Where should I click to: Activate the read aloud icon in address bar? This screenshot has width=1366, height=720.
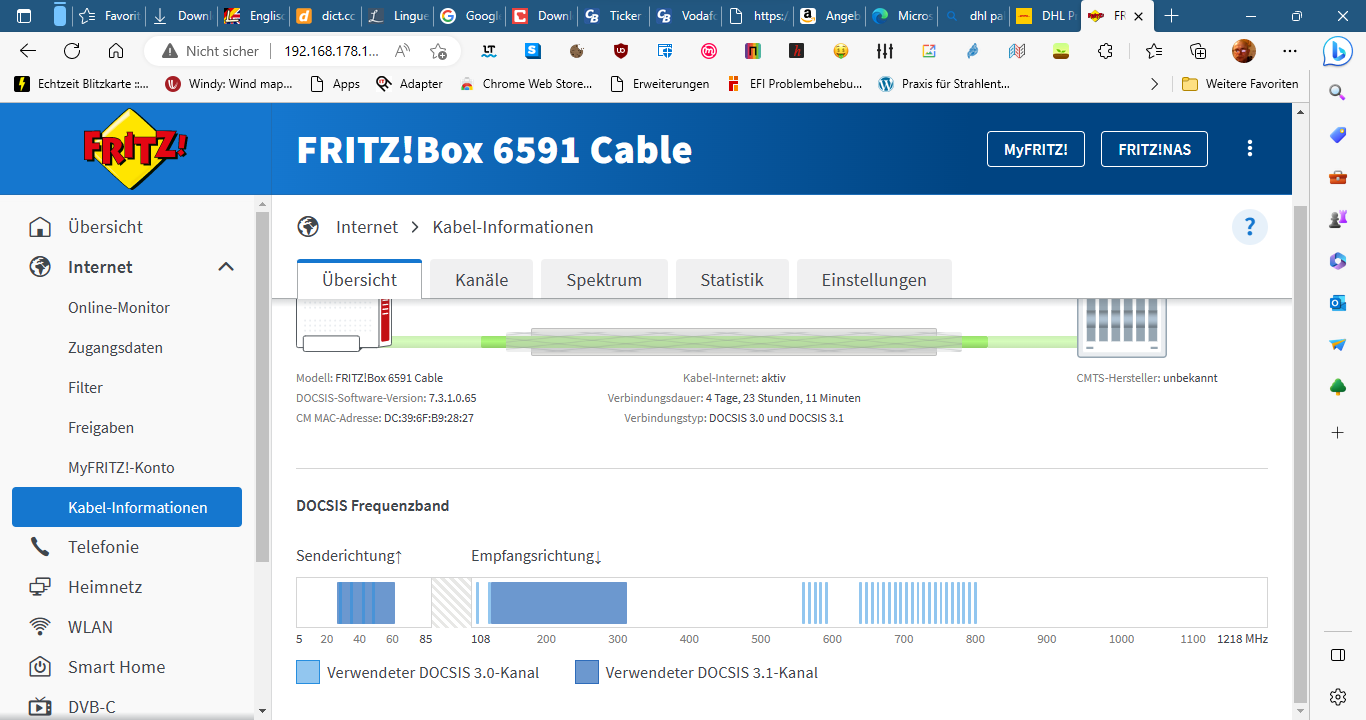pos(403,51)
